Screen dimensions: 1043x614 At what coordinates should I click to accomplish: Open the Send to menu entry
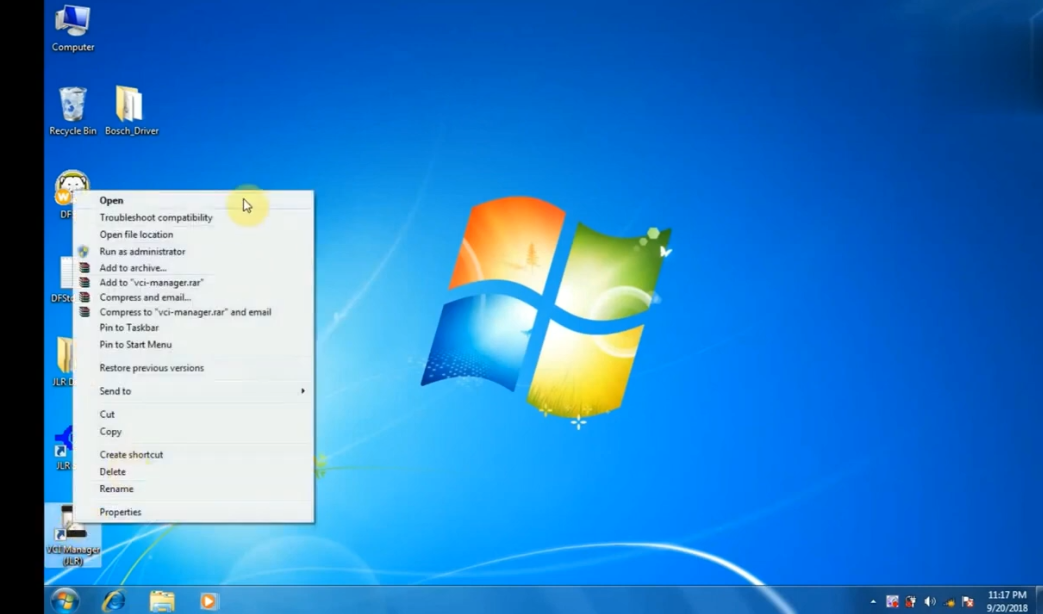click(x=193, y=391)
